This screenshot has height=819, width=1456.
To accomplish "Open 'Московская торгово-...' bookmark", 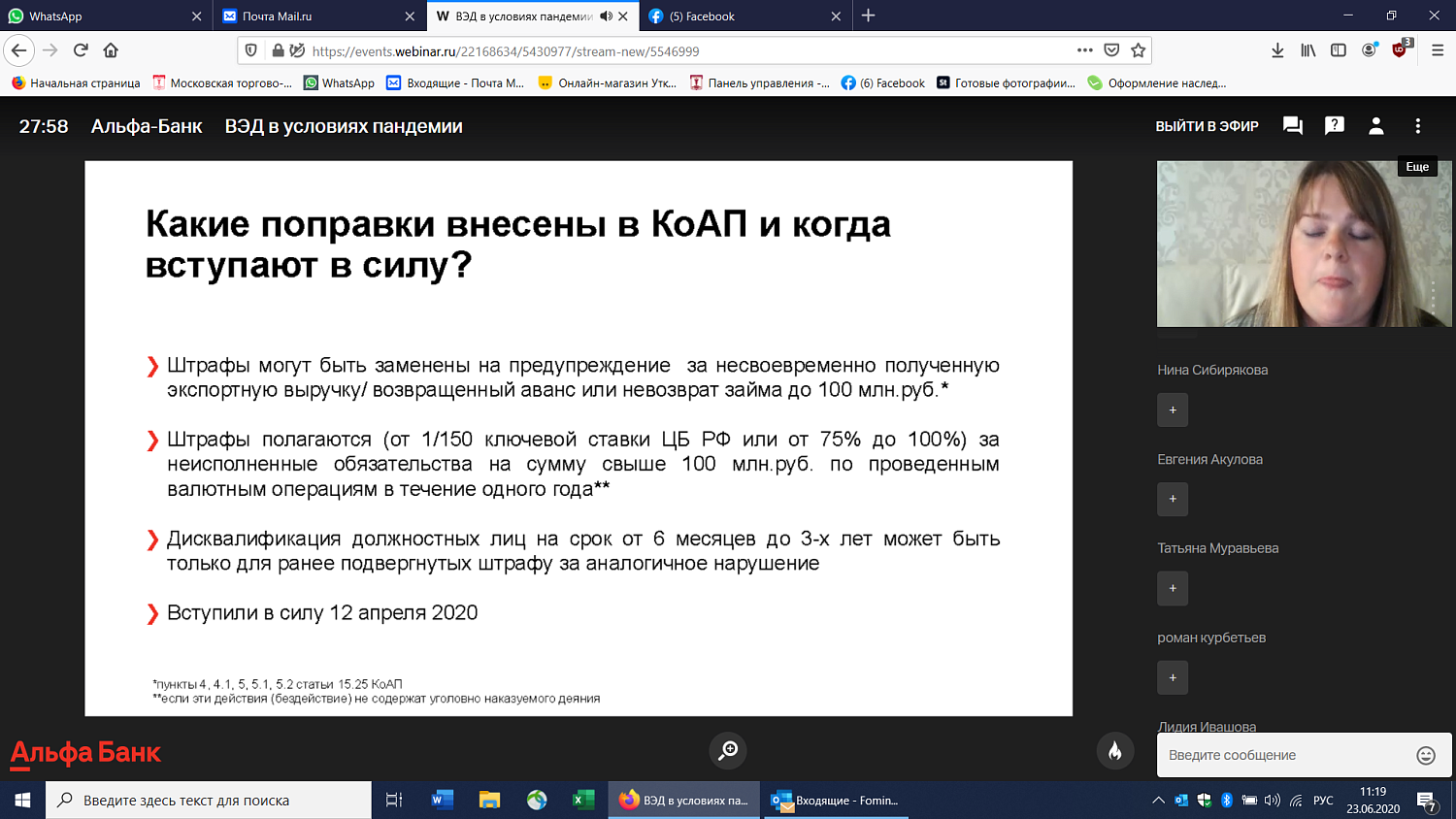I will click(x=222, y=83).
